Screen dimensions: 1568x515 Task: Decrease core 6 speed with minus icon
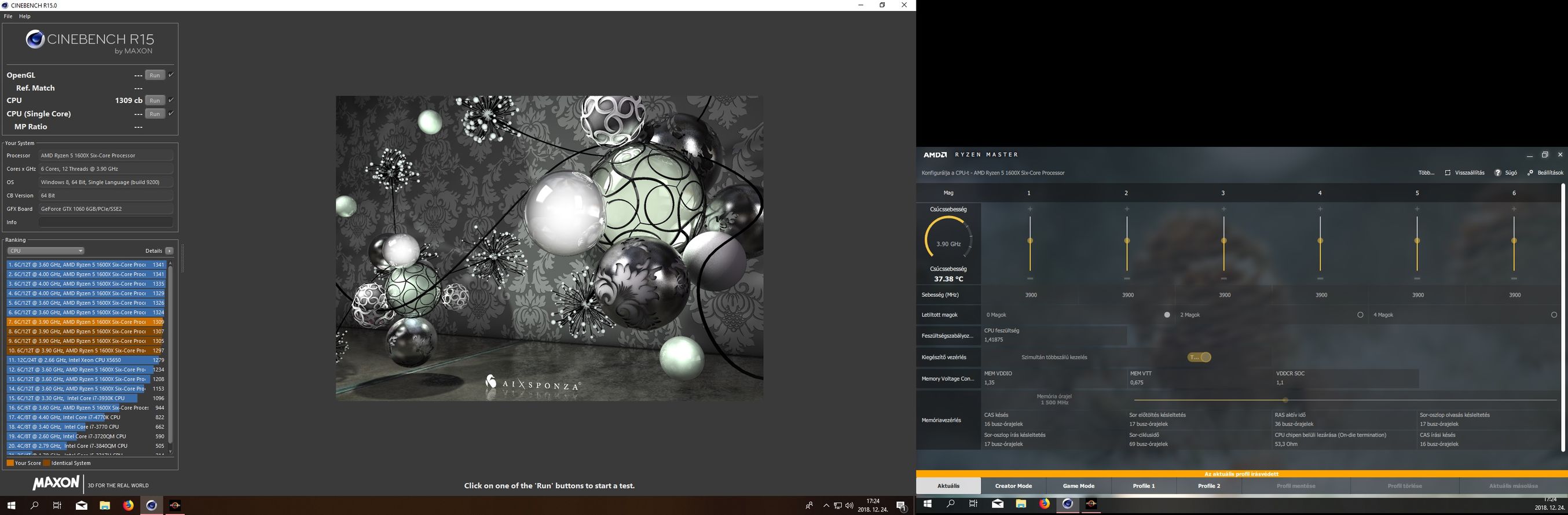point(1514,278)
